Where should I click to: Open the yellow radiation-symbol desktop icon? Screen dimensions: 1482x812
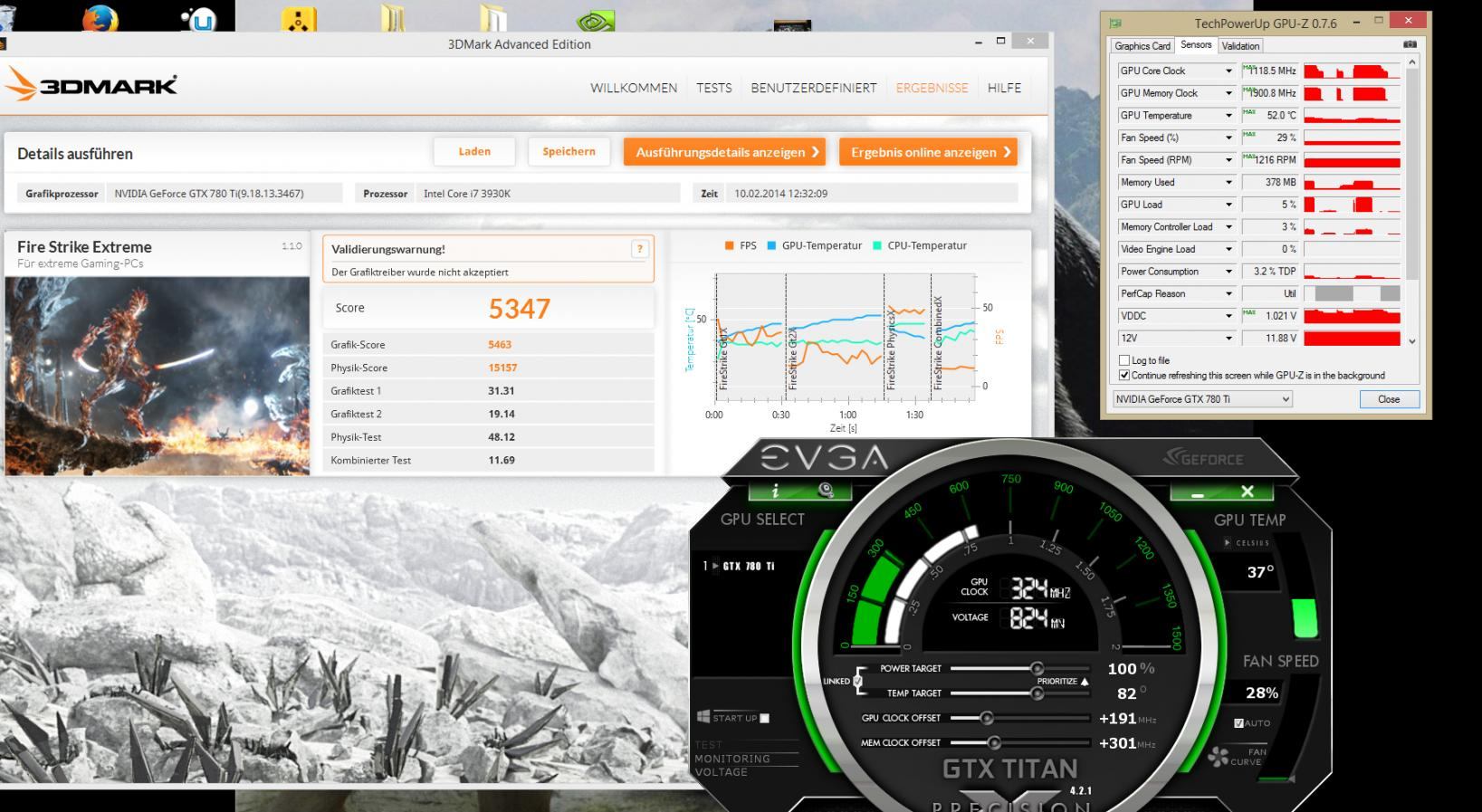299,18
